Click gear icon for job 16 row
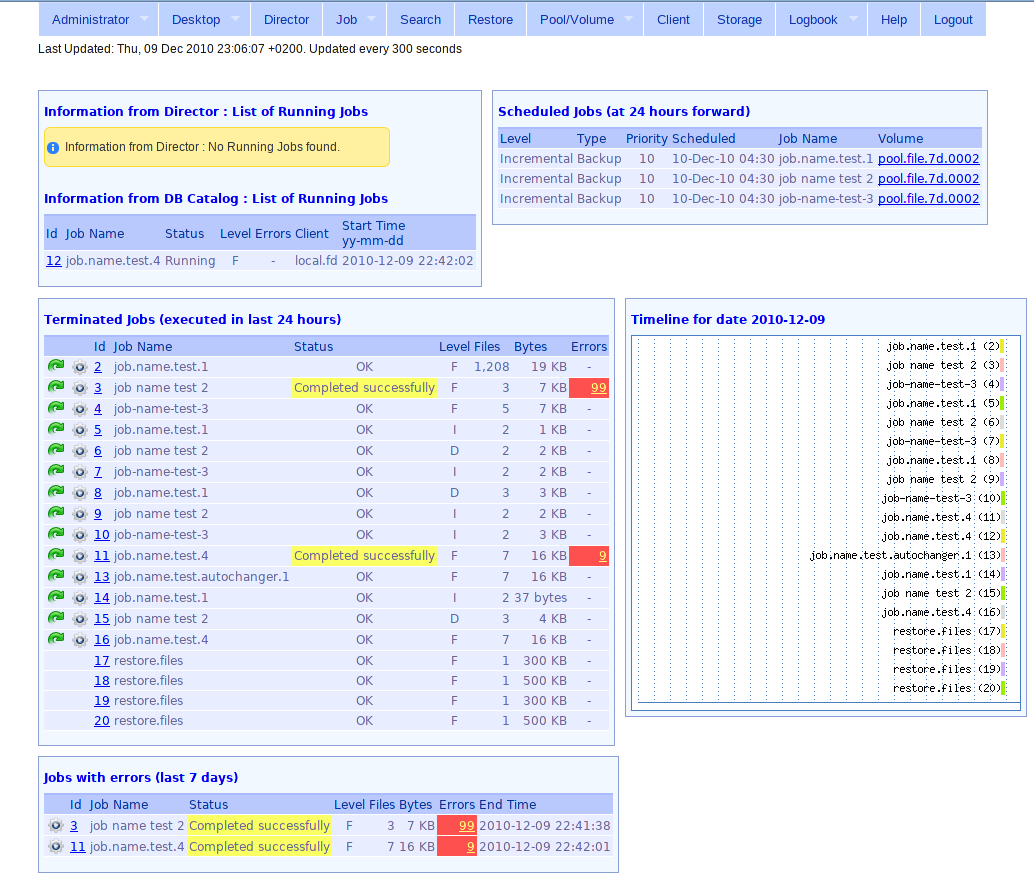Viewport: 1034px width, 888px height. click(80, 640)
